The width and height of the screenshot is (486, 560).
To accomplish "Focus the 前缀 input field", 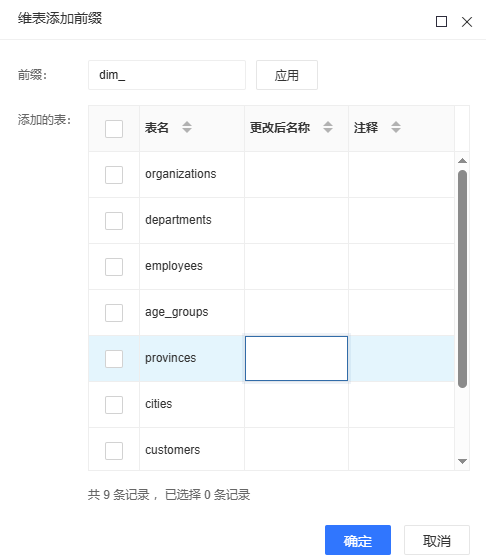I will click(x=167, y=75).
